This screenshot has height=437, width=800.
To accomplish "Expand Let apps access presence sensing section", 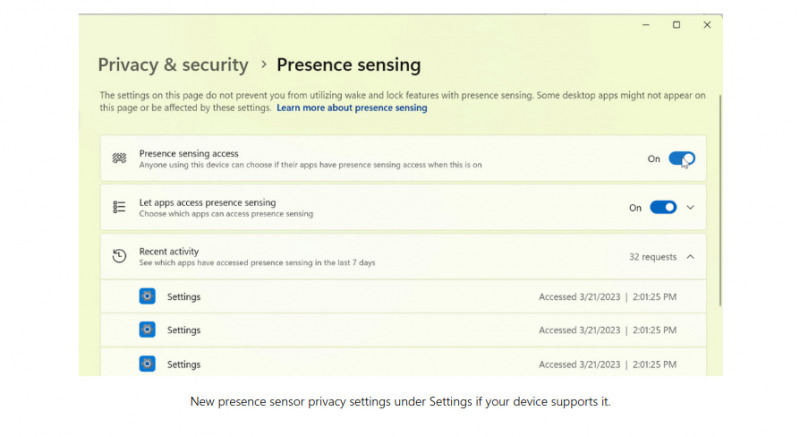I will click(690, 208).
